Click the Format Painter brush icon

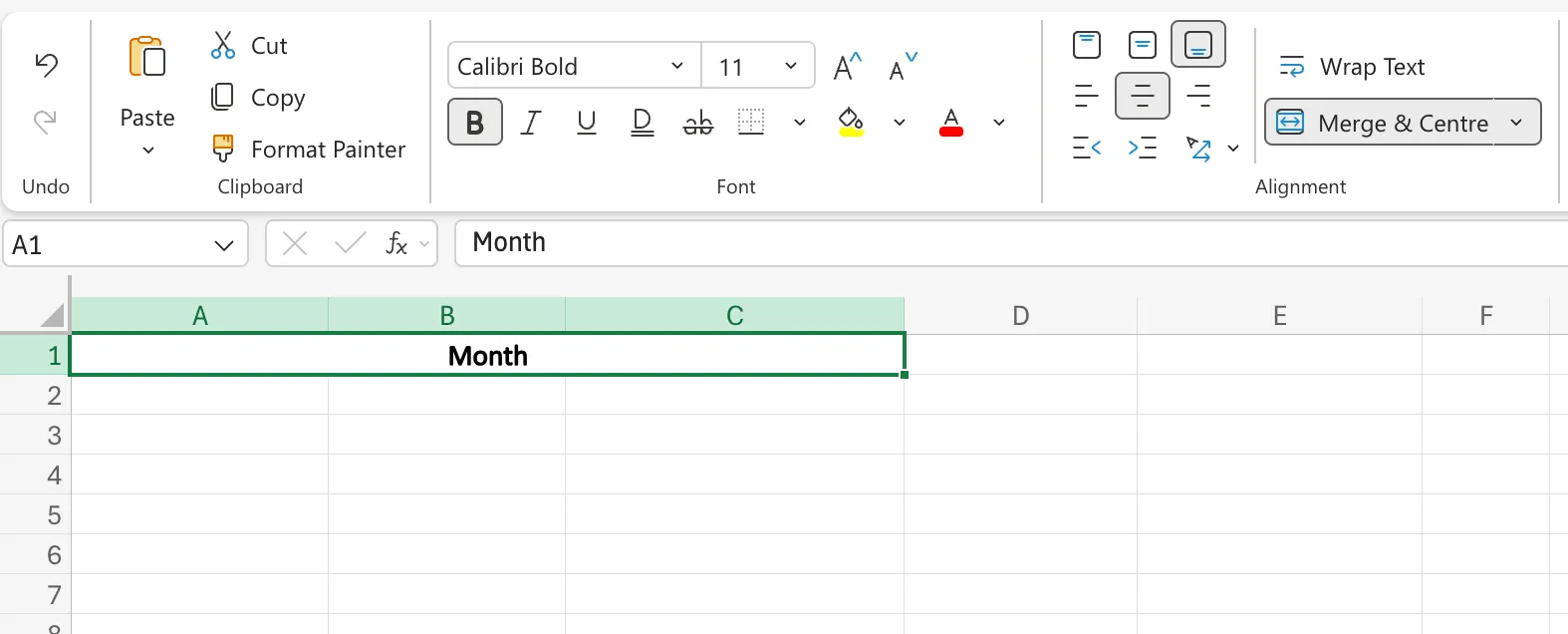coord(223,149)
